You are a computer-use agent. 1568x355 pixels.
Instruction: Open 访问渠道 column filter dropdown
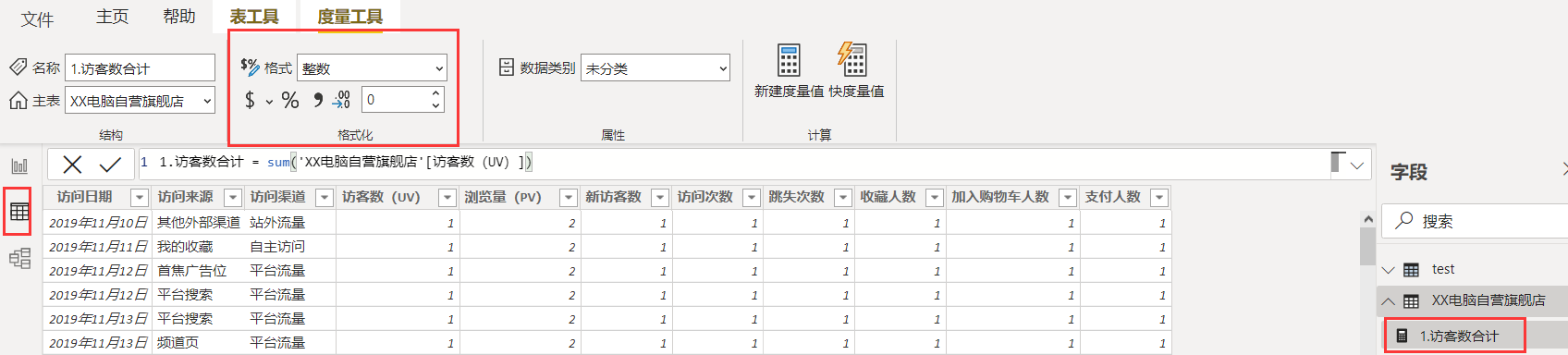[x=325, y=197]
